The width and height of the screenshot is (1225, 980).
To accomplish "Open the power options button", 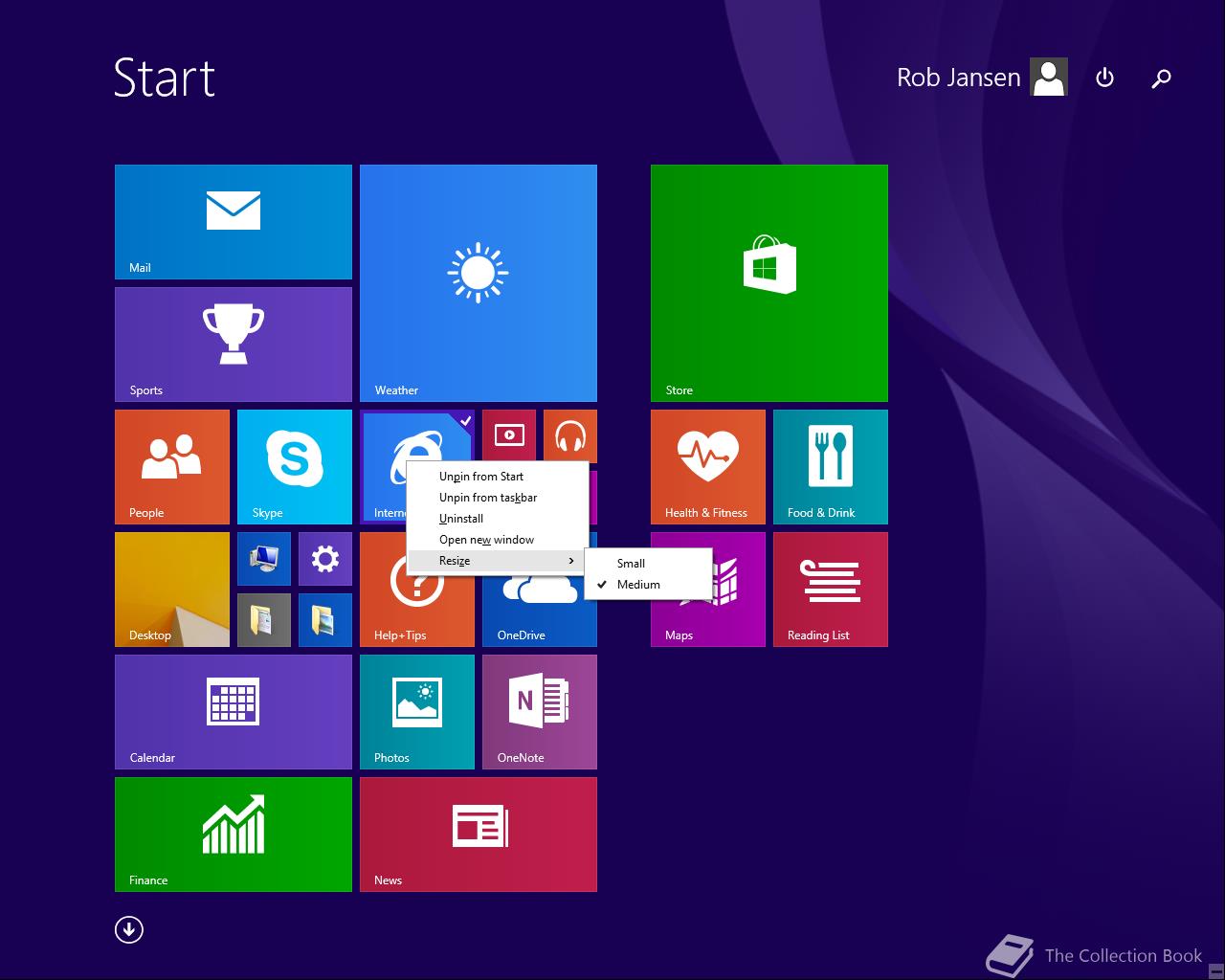I will 1104,78.
